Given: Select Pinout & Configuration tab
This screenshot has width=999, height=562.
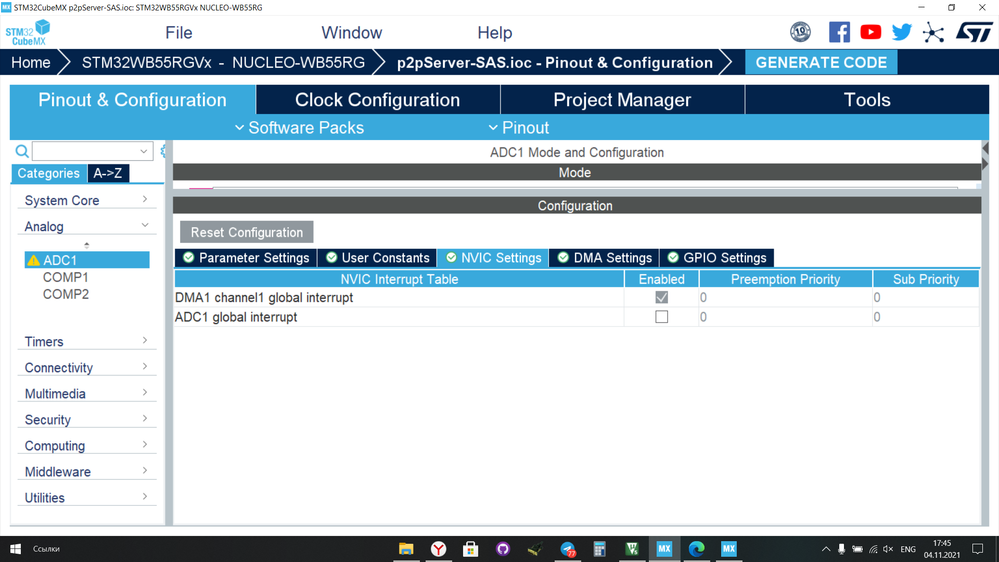Looking at the screenshot, I should click(x=133, y=99).
